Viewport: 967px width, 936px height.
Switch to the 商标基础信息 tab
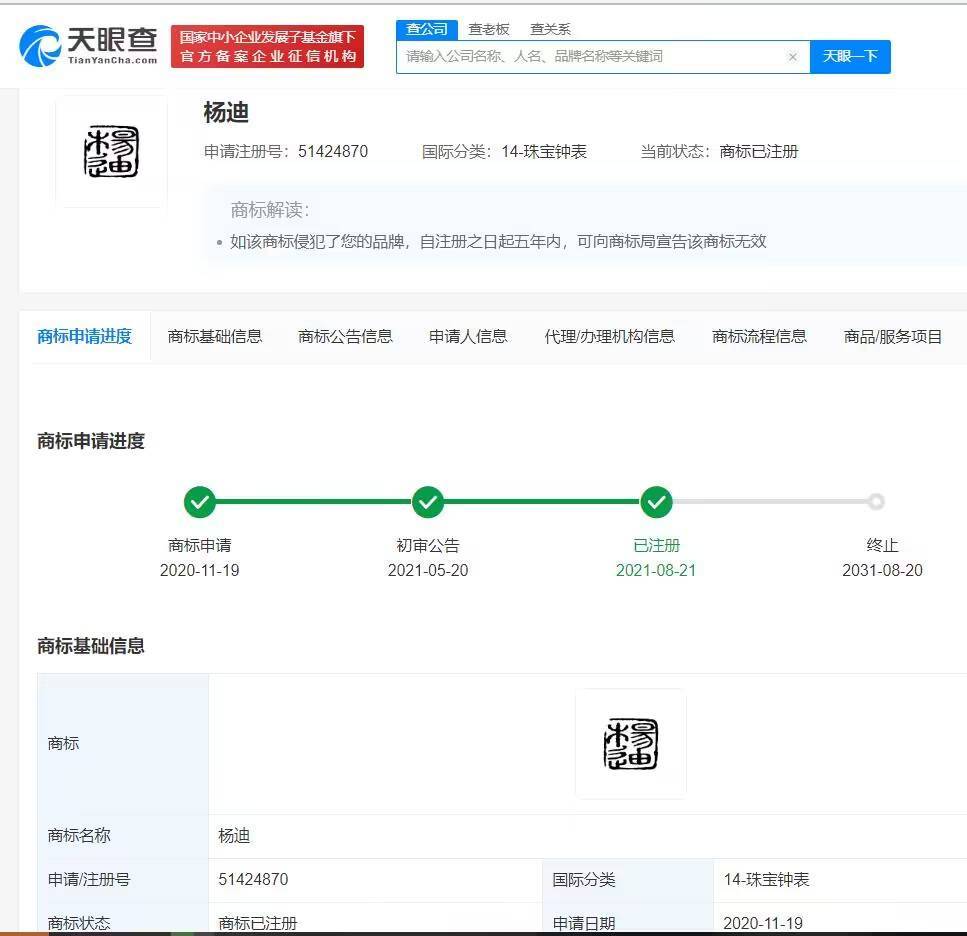(215, 336)
